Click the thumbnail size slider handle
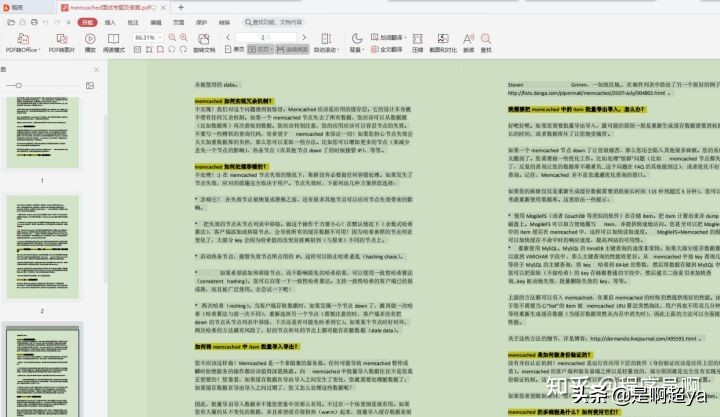 pos(18,85)
